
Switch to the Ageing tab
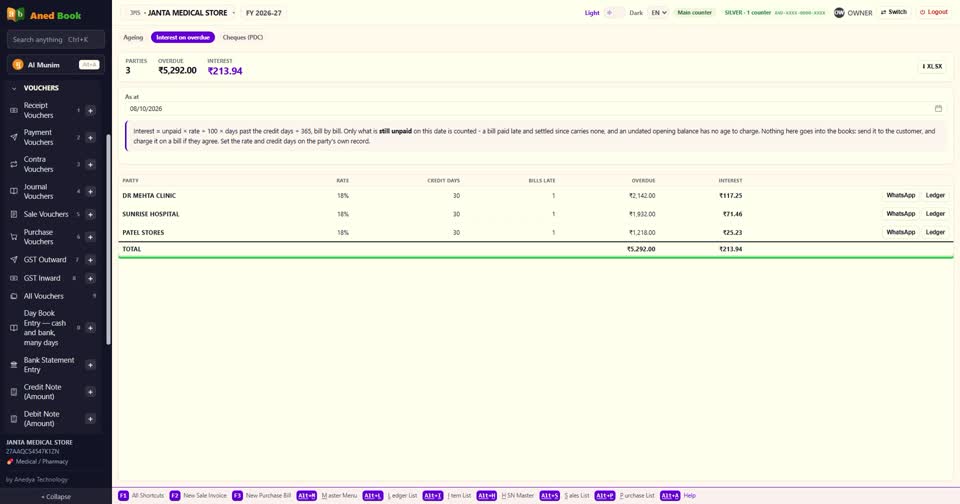(x=133, y=37)
